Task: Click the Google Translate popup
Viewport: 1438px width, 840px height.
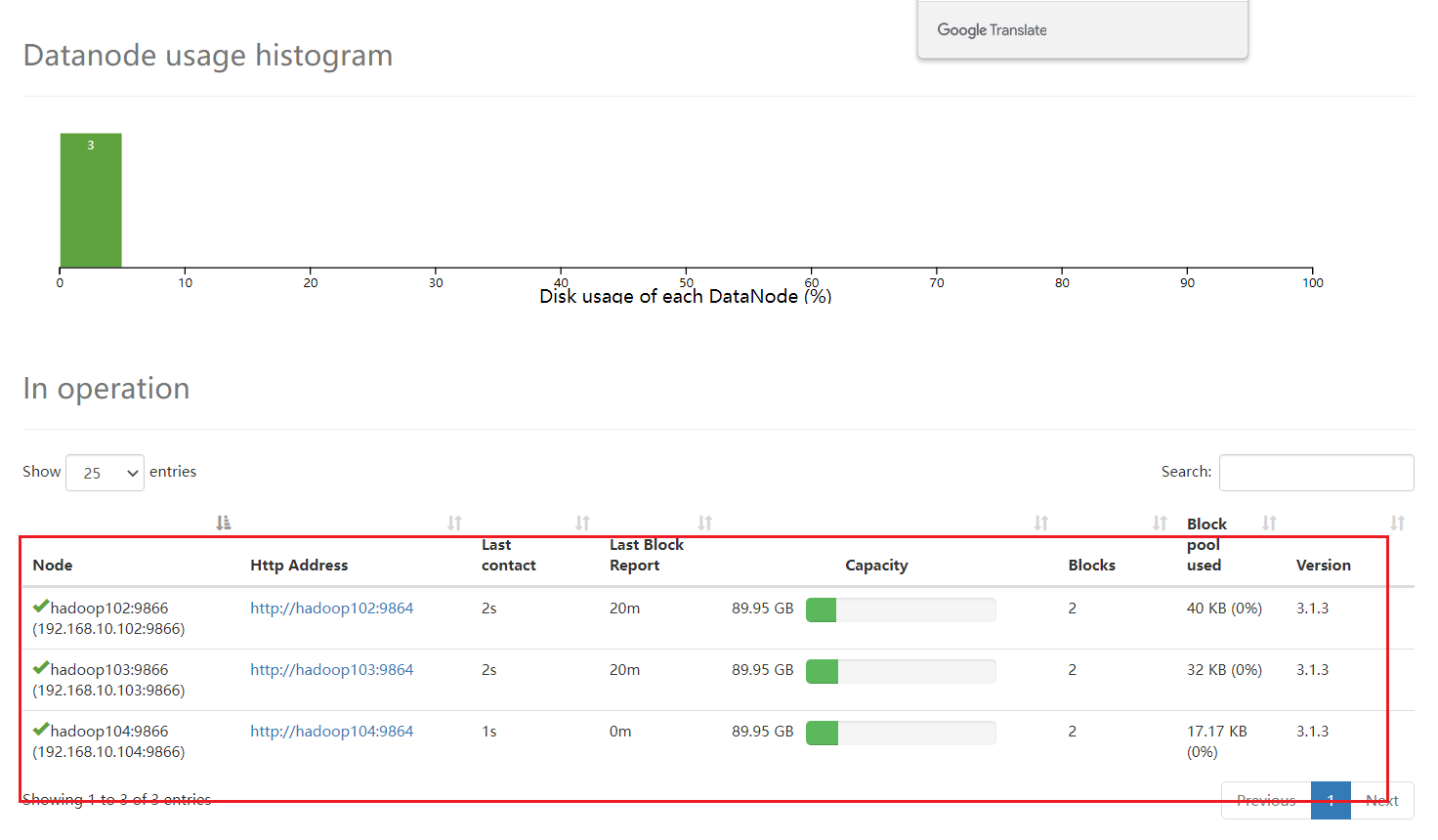Action: coord(1082,29)
